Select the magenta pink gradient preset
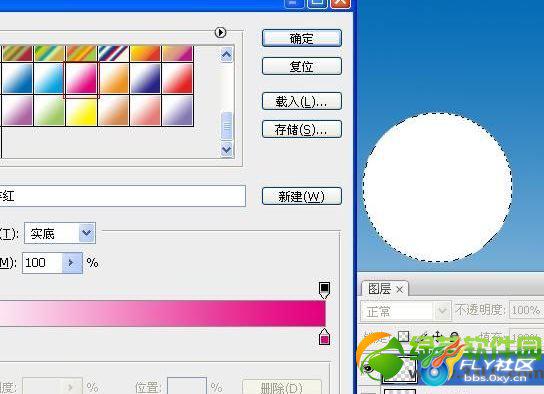This screenshot has height=394, width=544. [82, 78]
